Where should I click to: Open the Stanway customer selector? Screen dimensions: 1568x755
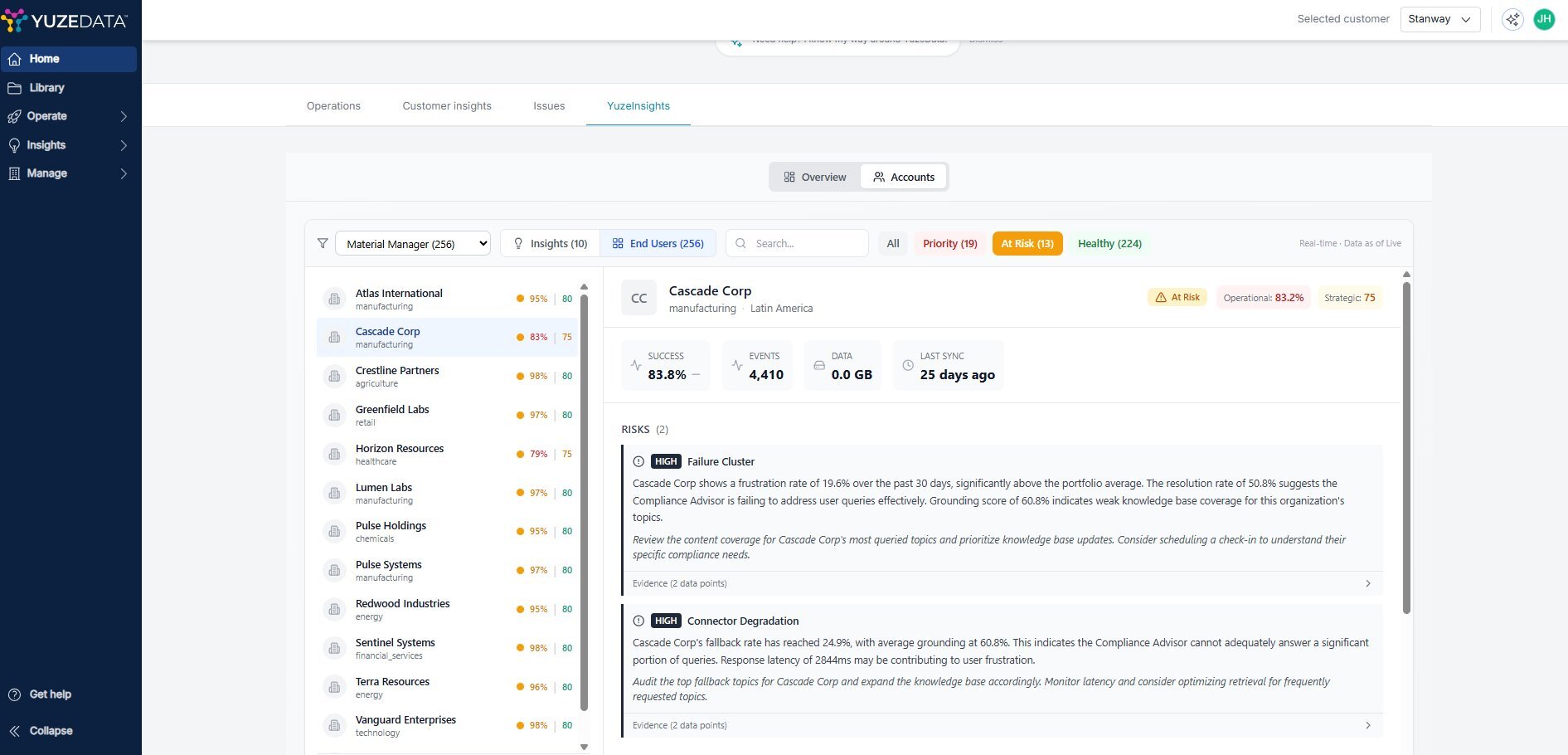1439,19
